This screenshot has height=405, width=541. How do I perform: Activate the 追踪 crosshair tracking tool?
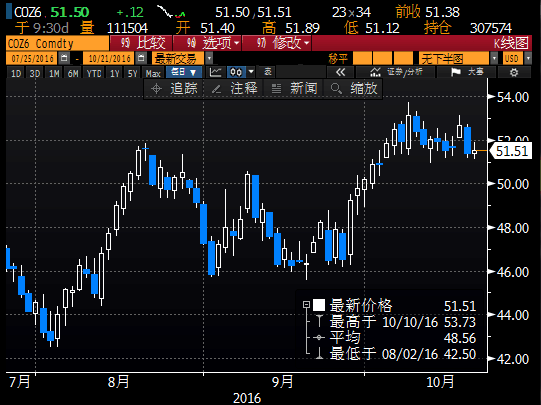174,89
